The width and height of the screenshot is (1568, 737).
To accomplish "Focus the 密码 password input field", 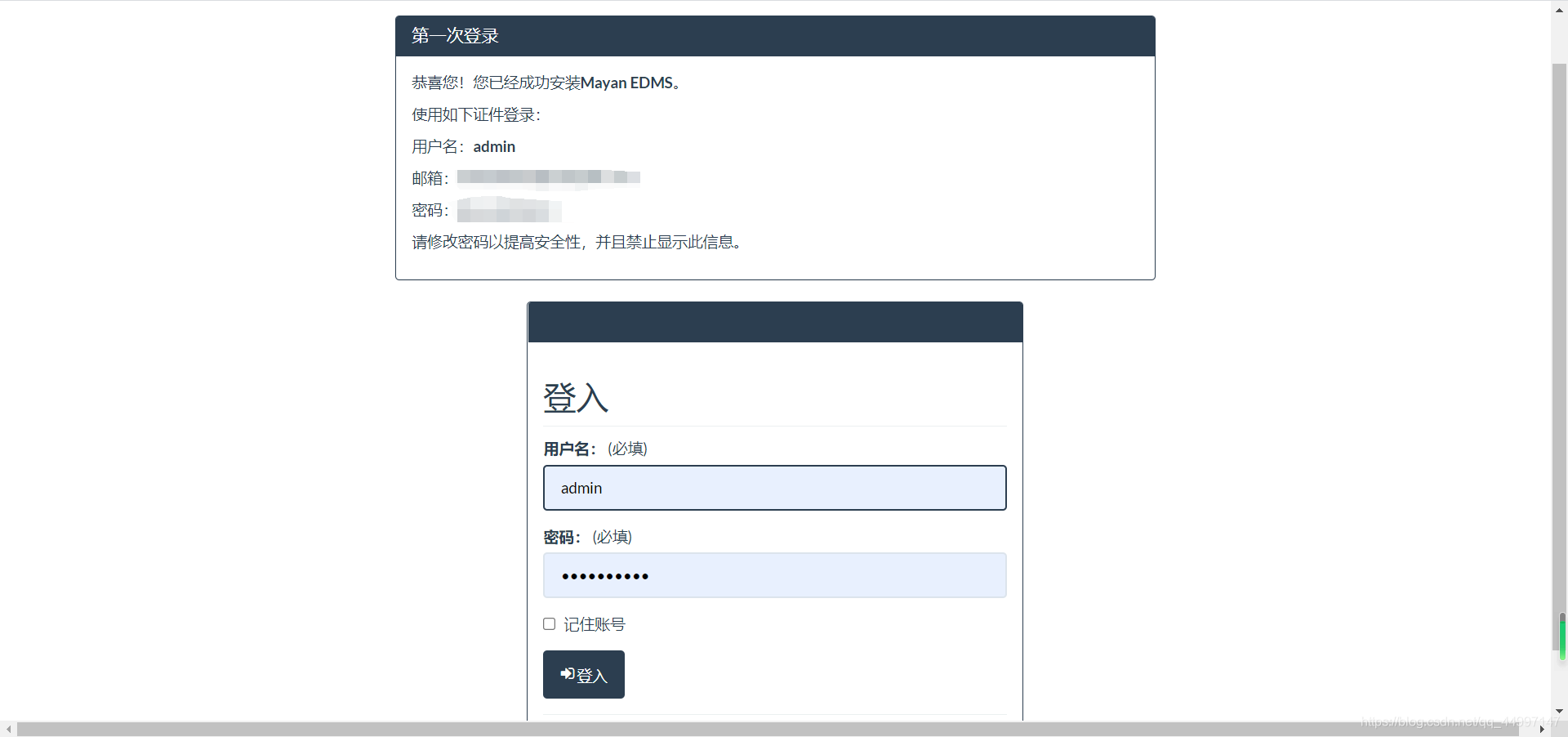I will coord(774,575).
